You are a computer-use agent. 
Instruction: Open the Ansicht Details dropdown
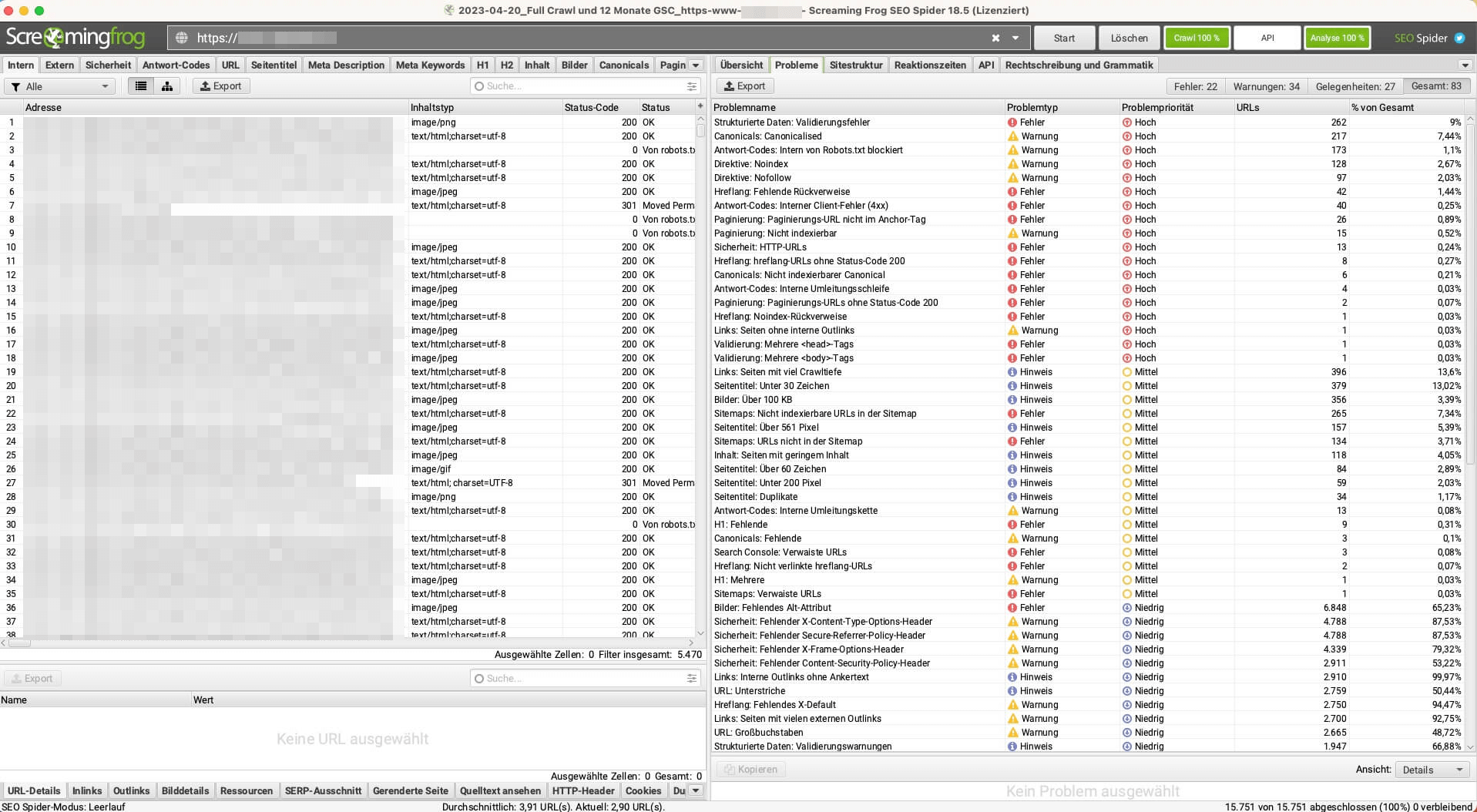1432,770
